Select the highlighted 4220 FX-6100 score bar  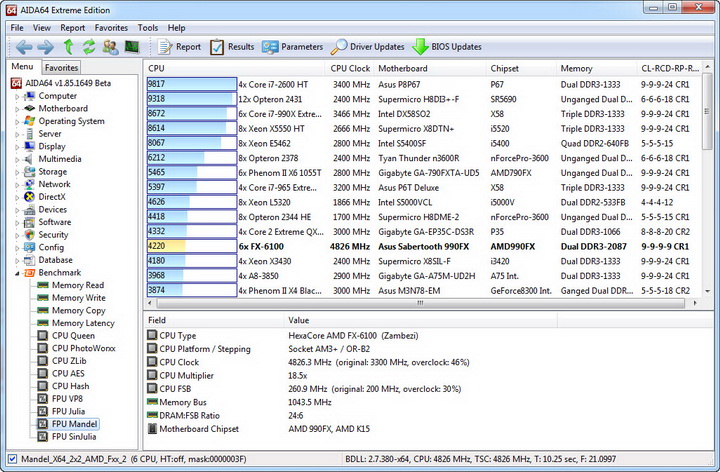191,246
